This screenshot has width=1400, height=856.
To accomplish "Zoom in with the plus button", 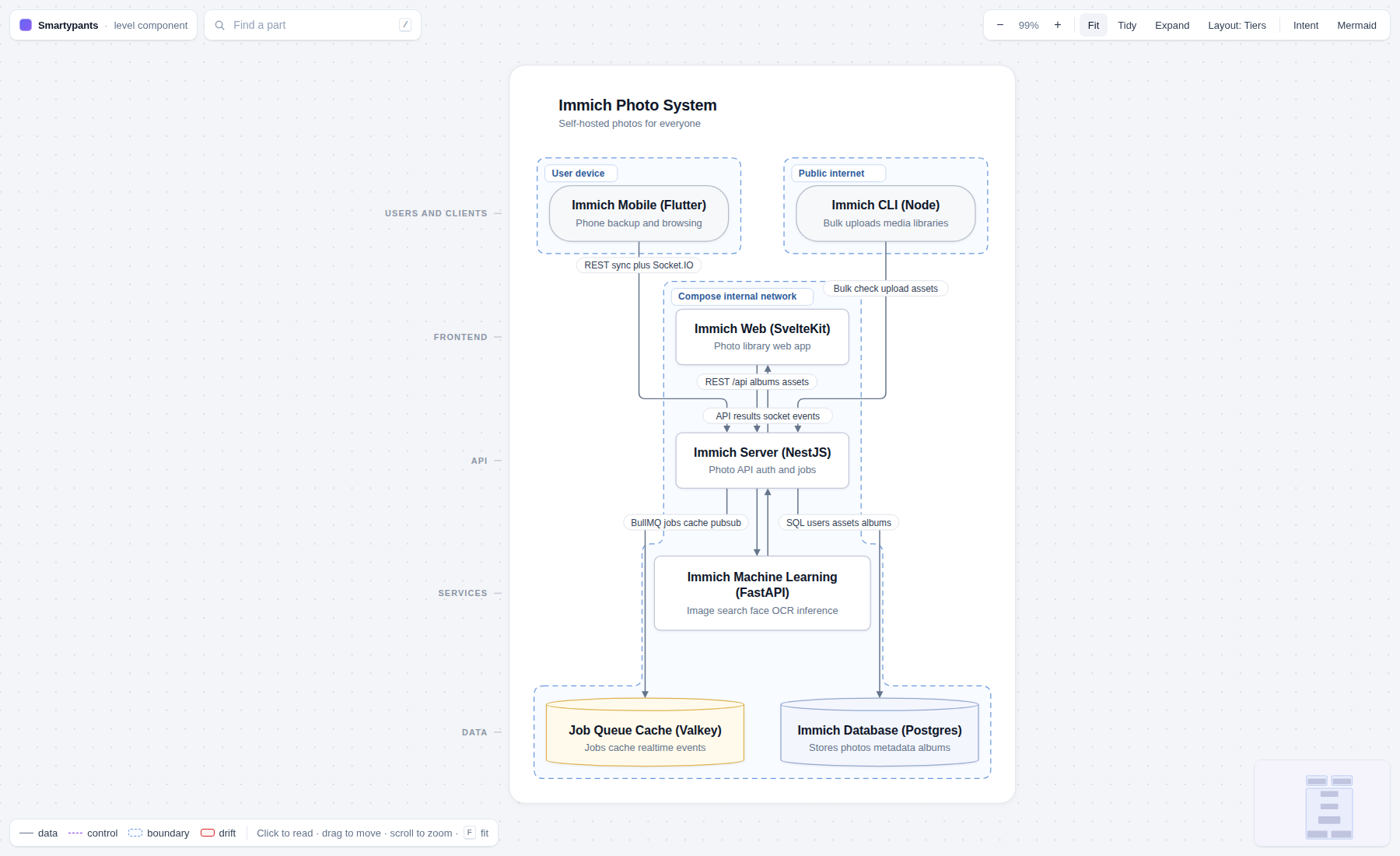I will (1058, 25).
